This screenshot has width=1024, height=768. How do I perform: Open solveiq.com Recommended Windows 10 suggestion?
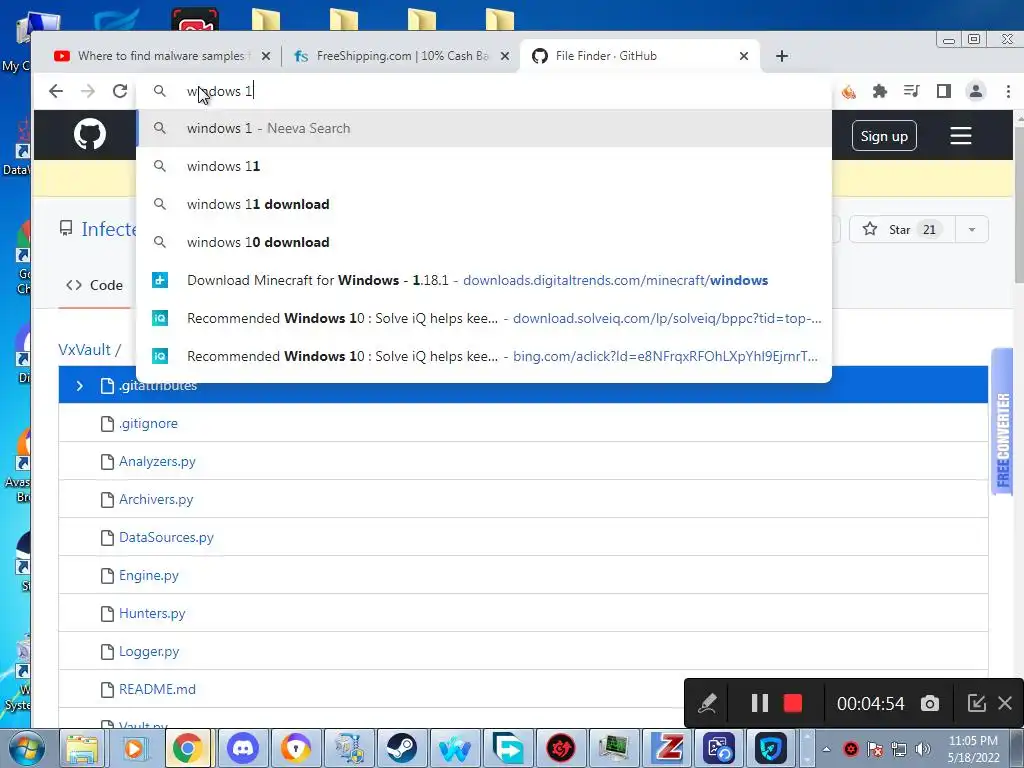tap(484, 318)
